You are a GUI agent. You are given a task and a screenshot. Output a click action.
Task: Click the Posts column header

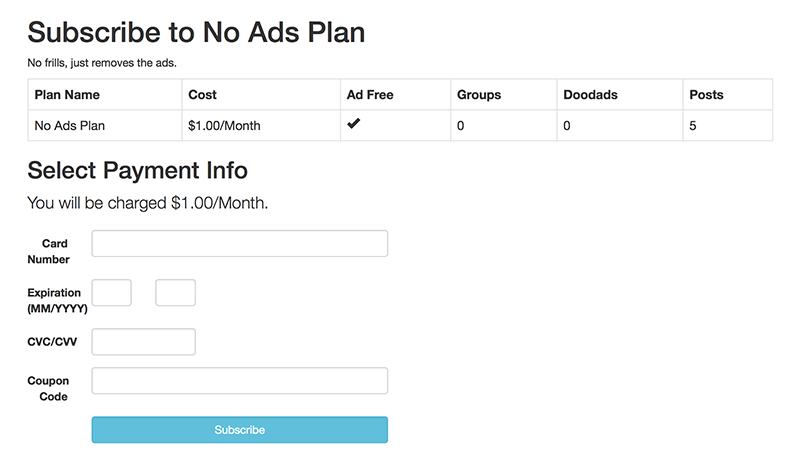click(x=706, y=95)
